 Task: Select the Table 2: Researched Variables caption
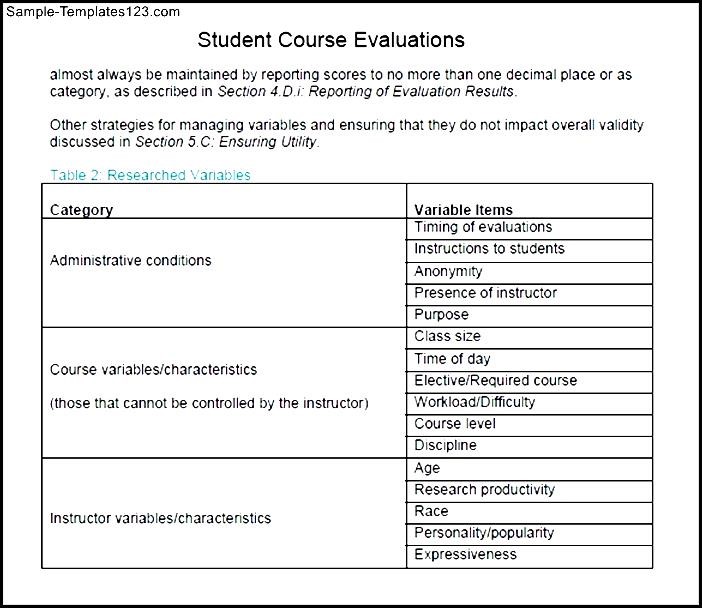(150, 175)
